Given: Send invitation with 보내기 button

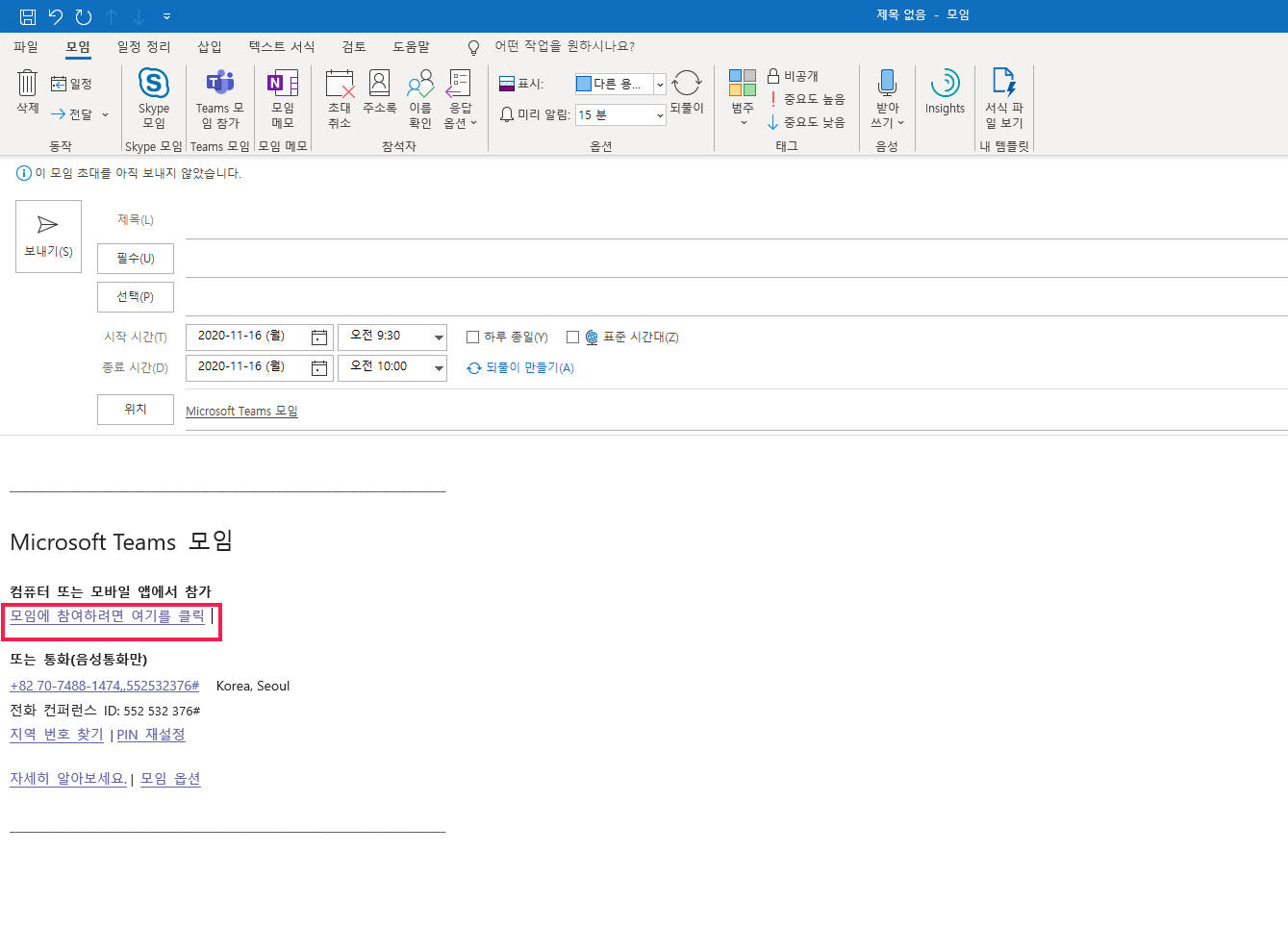Looking at the screenshot, I should click(48, 237).
